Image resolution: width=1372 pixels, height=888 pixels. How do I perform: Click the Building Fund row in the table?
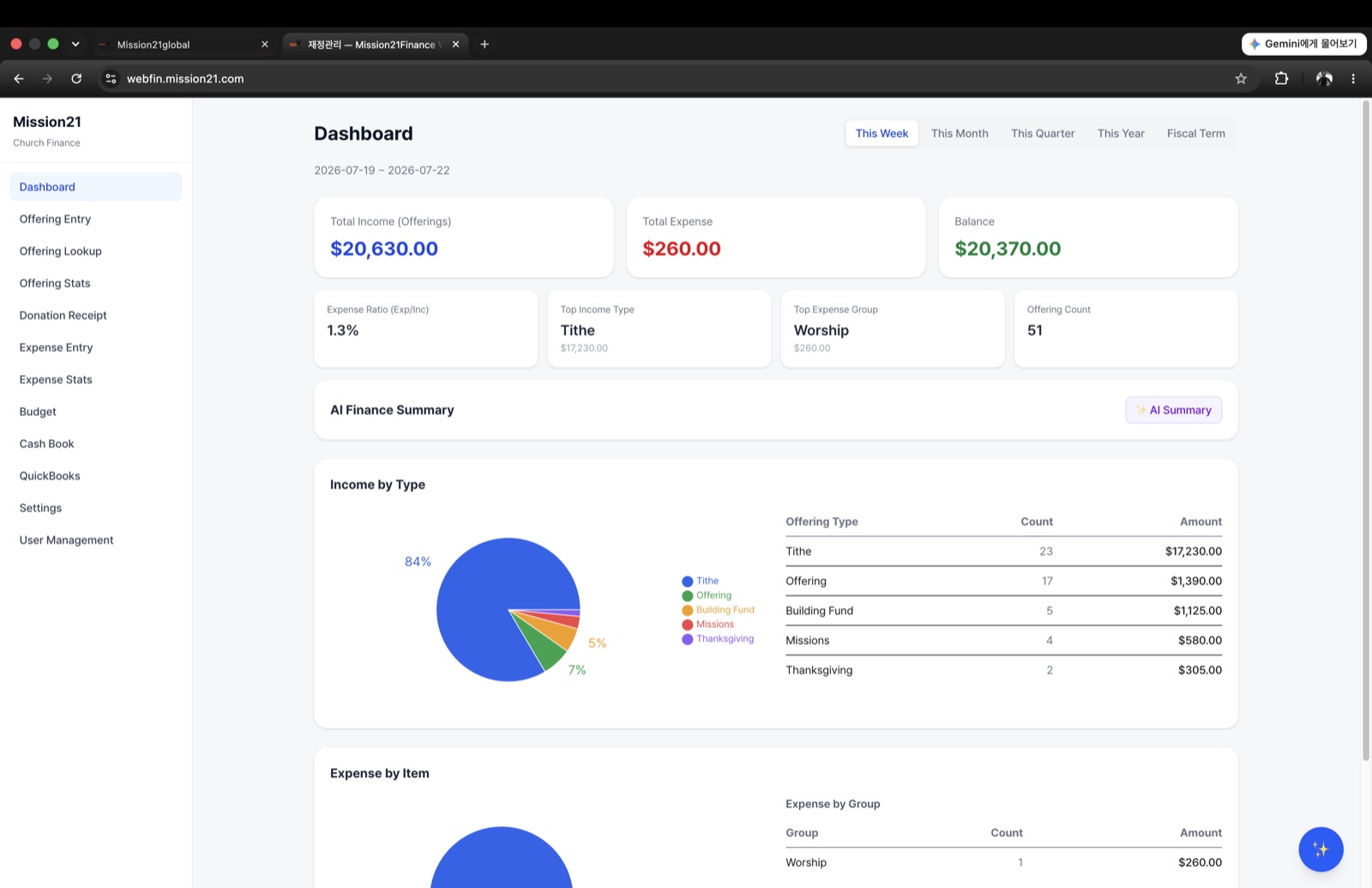(1003, 611)
